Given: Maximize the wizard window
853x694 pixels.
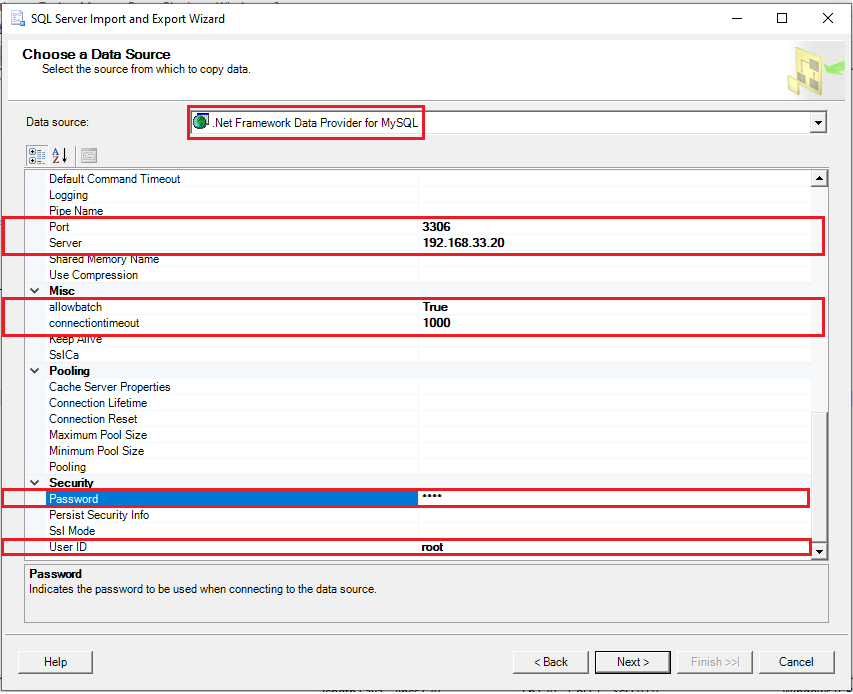Looking at the screenshot, I should (782, 18).
